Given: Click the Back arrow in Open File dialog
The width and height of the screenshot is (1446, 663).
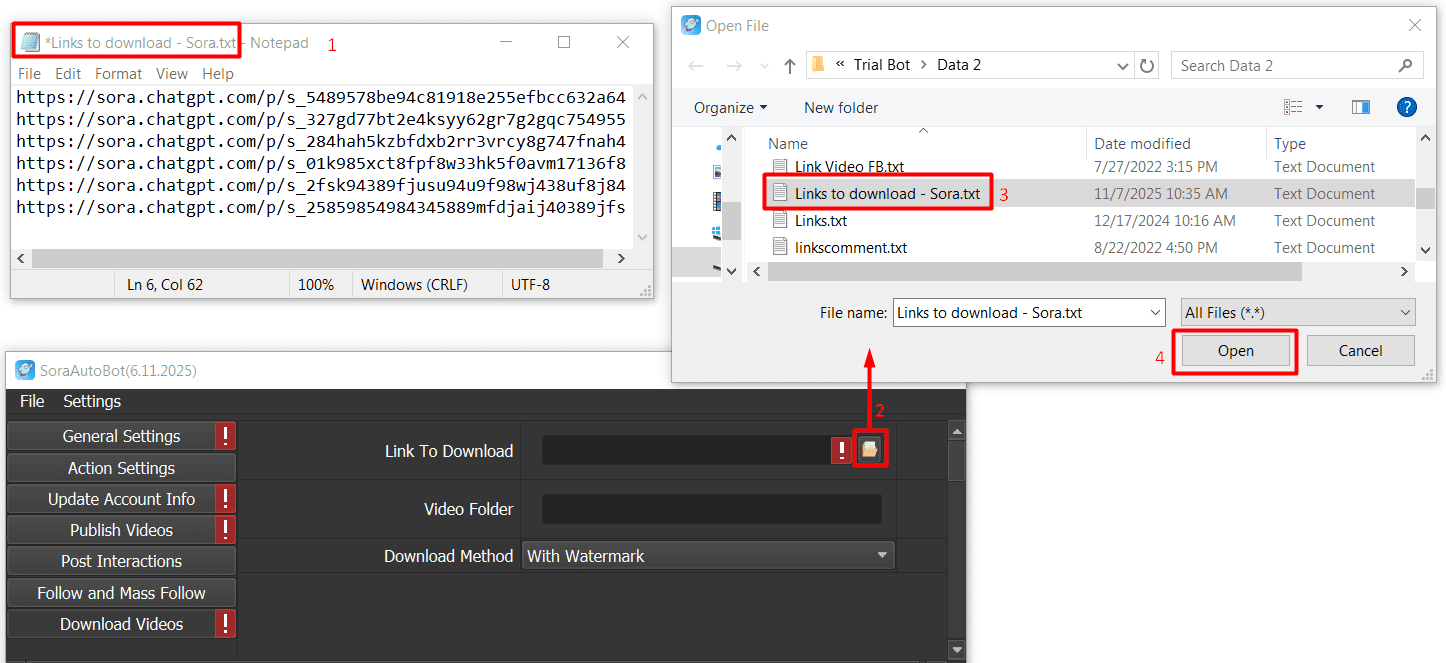Looking at the screenshot, I should click(x=696, y=66).
